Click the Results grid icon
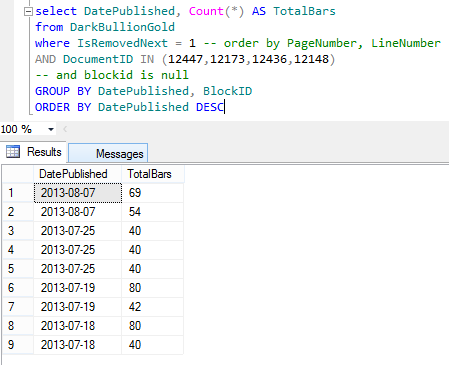This screenshot has width=449, height=365. tap(13, 152)
